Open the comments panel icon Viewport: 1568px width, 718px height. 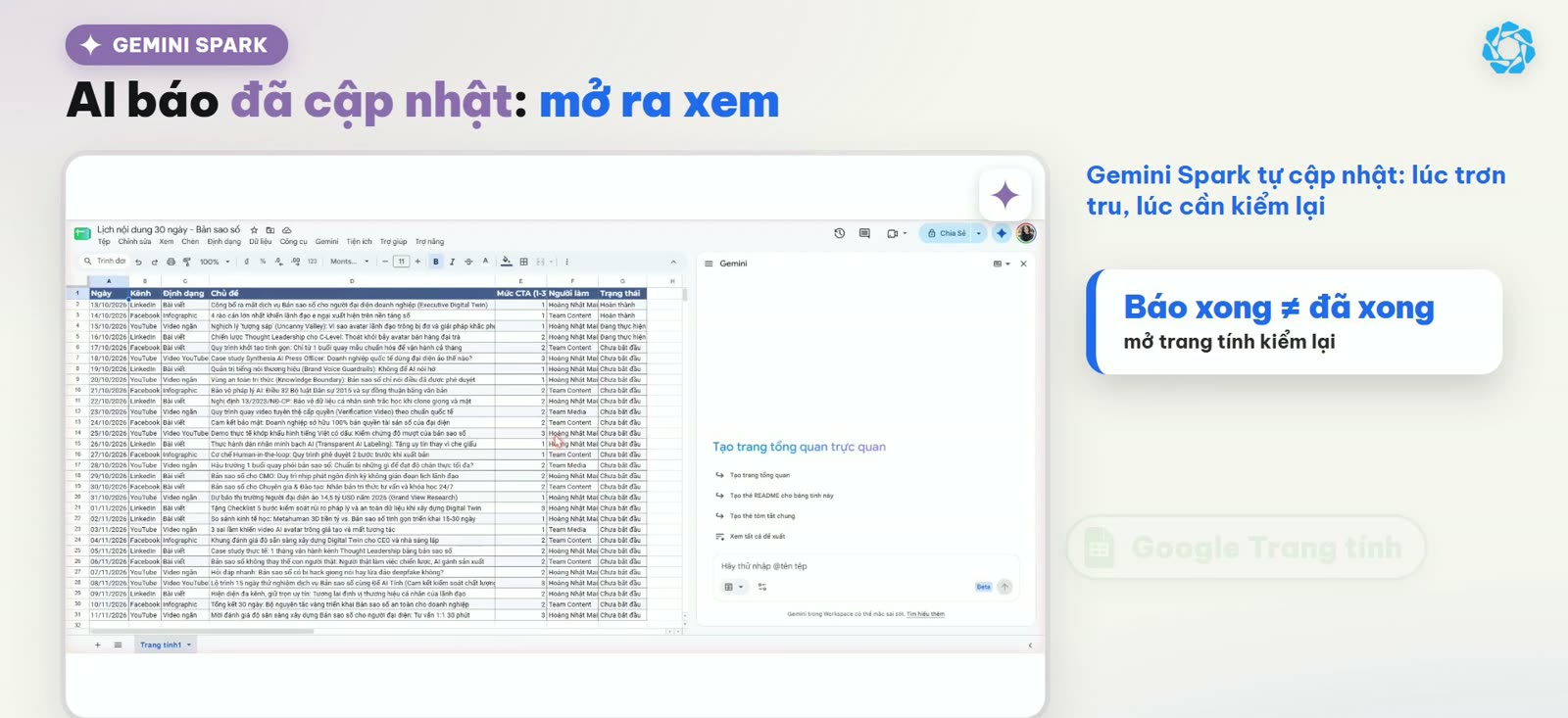click(x=864, y=233)
